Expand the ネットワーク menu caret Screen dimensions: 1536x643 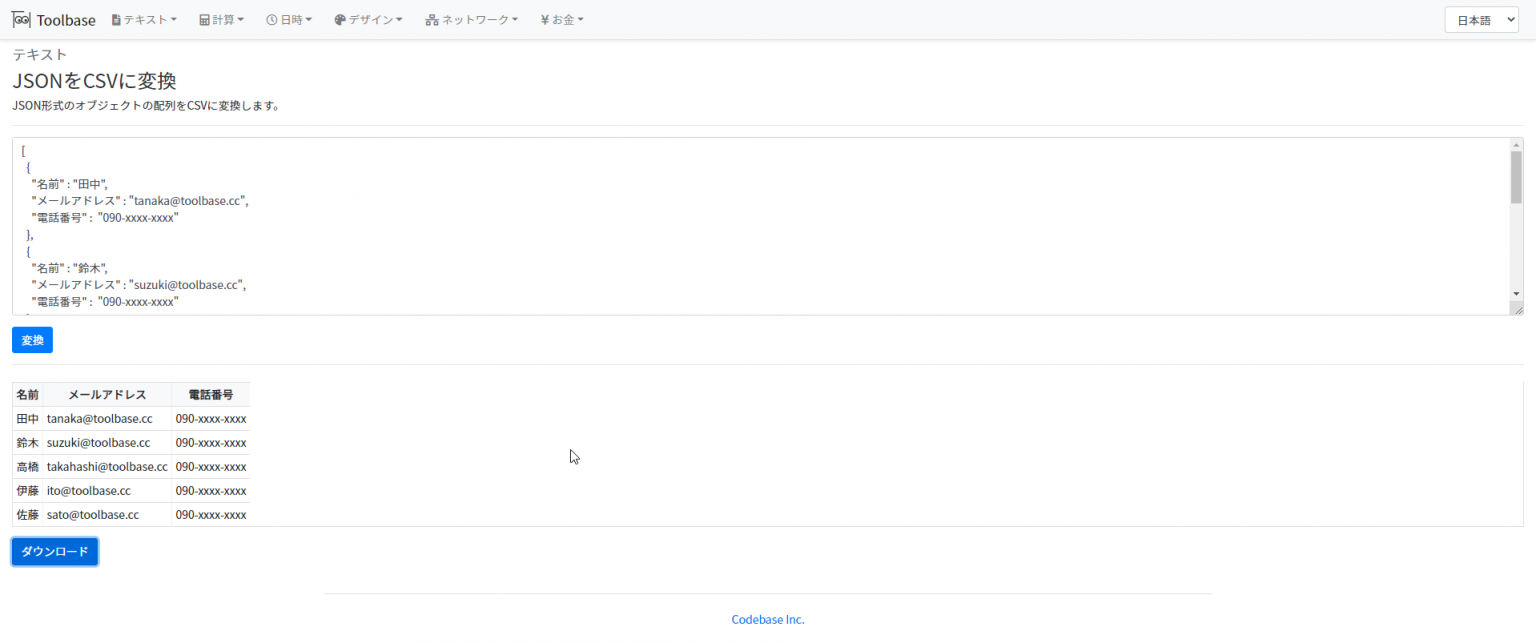click(515, 20)
